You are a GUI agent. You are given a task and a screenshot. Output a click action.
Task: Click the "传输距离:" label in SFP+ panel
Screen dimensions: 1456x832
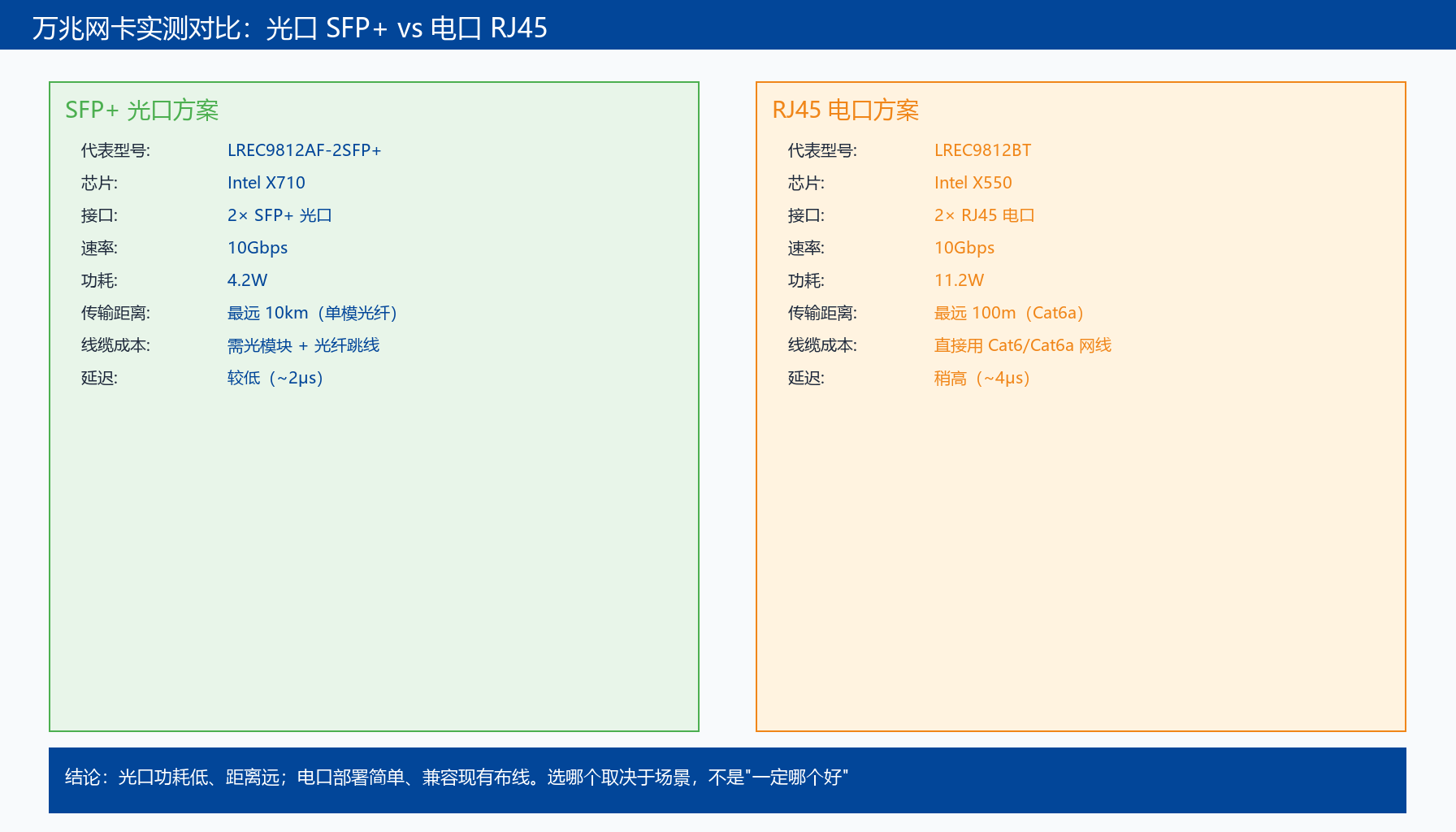[x=115, y=313]
